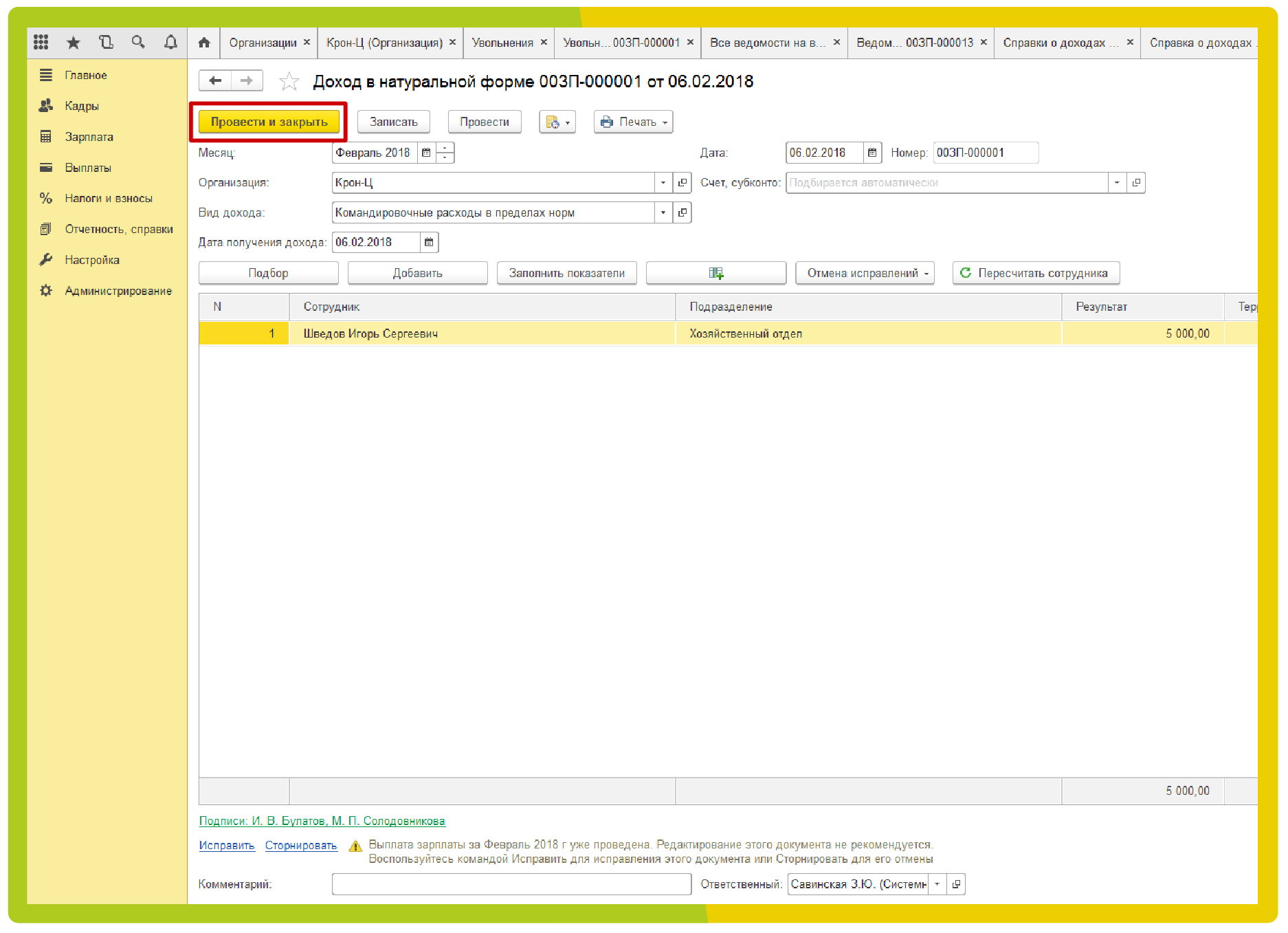The width and height of the screenshot is (1288, 933).
Task: Click the Сторнировать link
Action: click(301, 846)
